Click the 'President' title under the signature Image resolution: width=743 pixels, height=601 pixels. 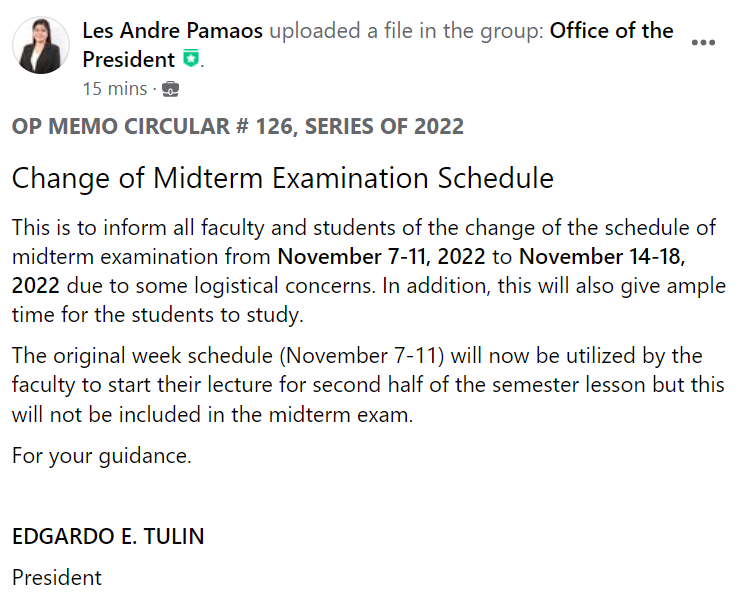[x=57, y=577]
